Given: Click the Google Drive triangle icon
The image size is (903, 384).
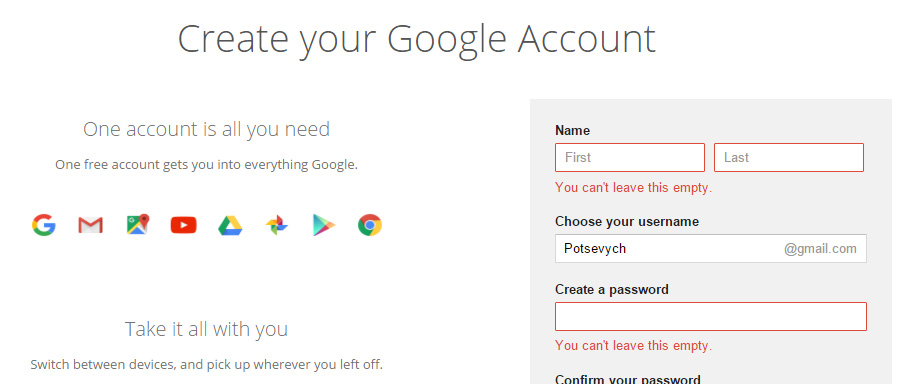Looking at the screenshot, I should point(230,225).
